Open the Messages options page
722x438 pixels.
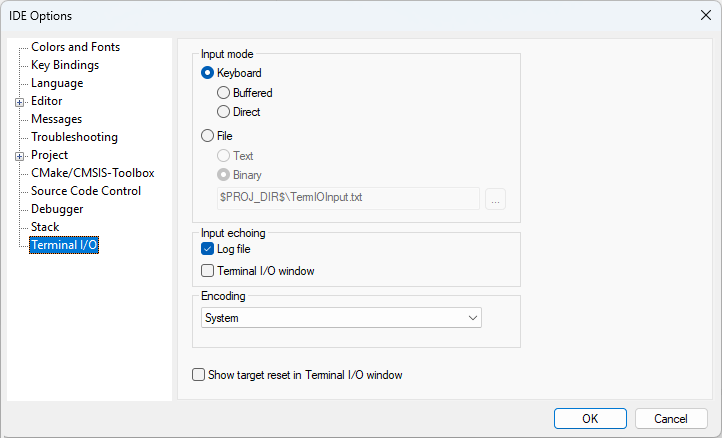pyautogui.click(x=56, y=119)
